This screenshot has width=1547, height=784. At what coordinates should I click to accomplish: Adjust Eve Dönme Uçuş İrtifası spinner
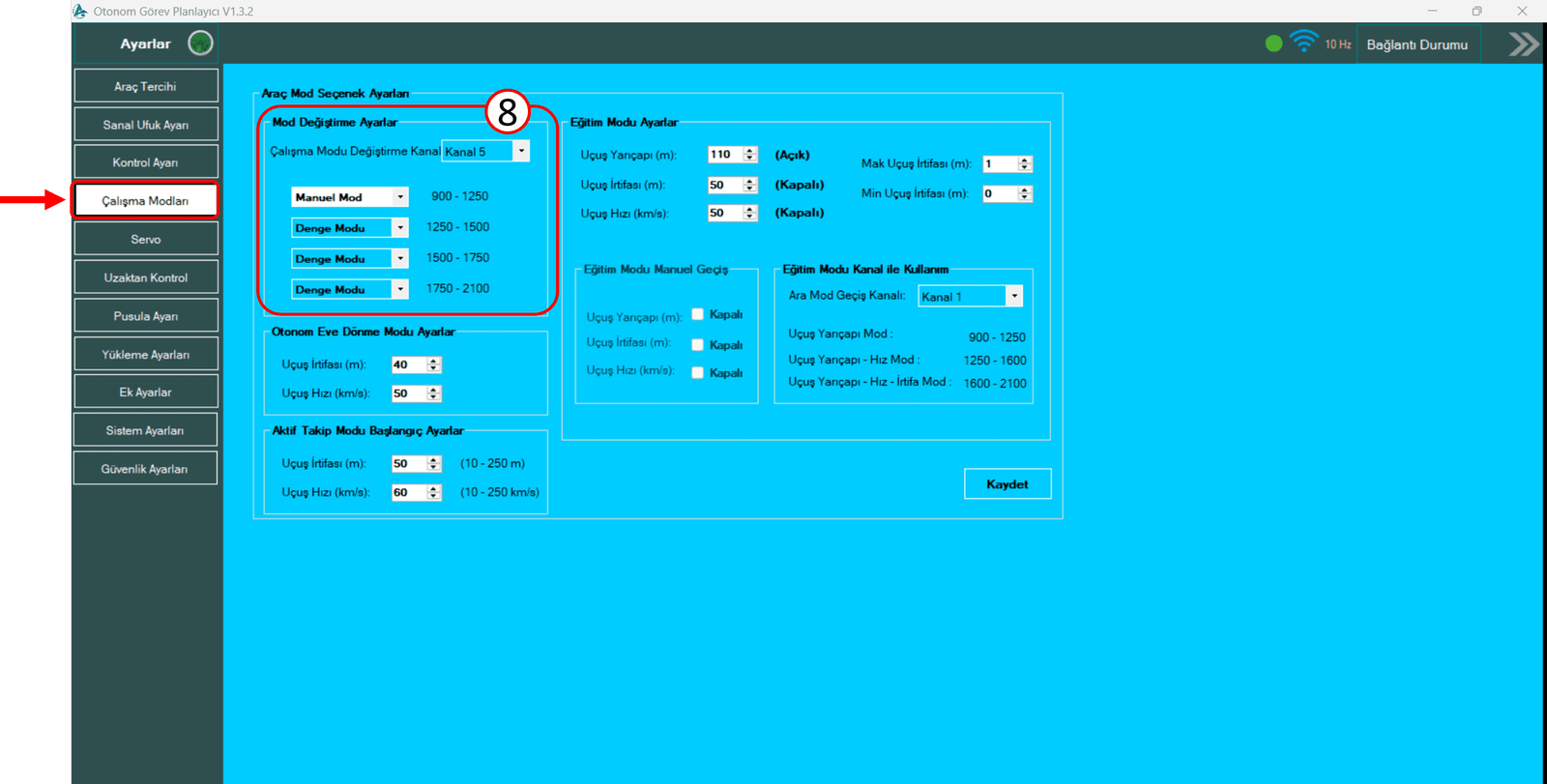click(x=434, y=364)
